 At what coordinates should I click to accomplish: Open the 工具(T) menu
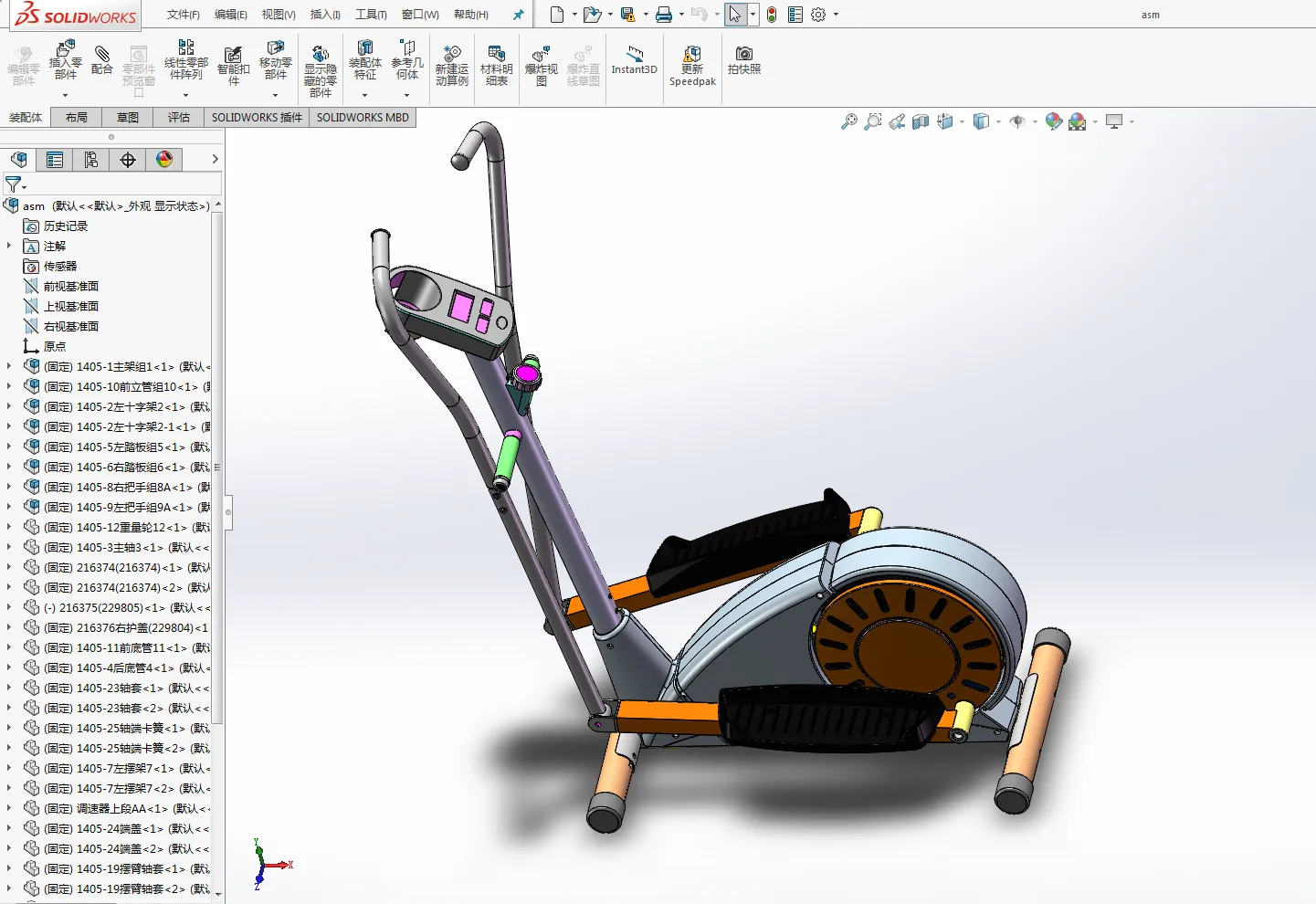pos(371,15)
